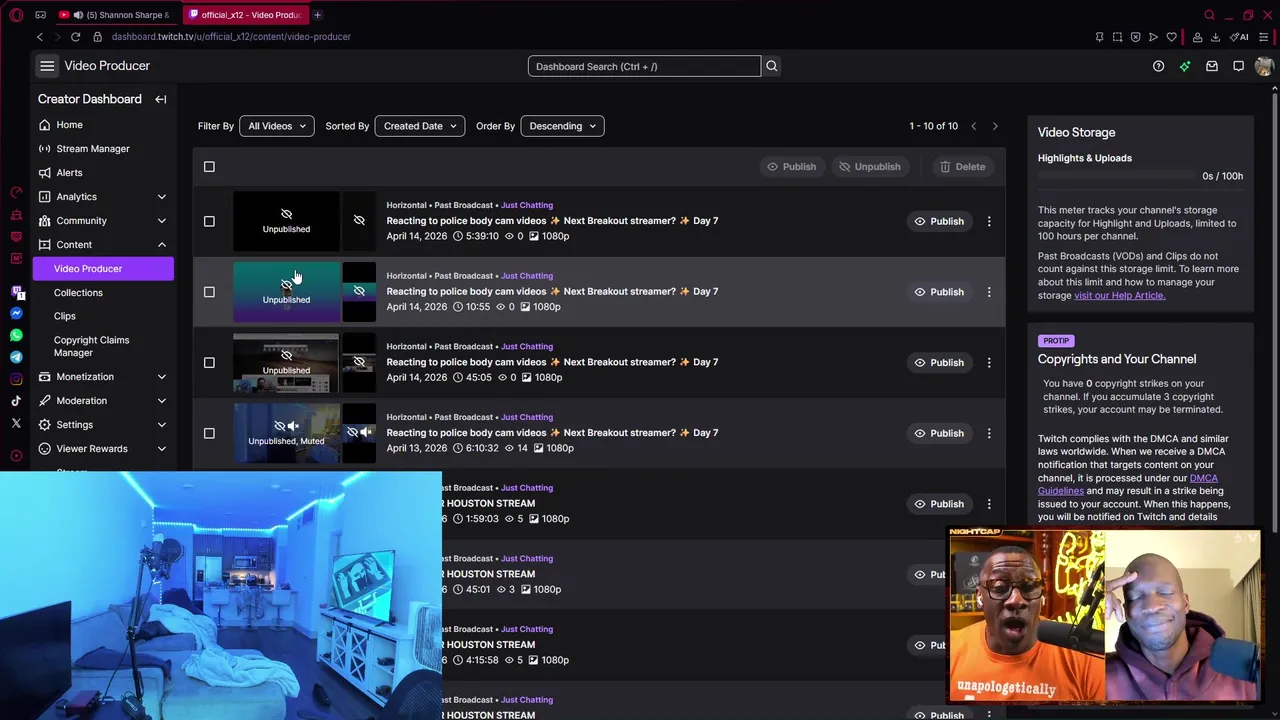1280x720 pixels.
Task: Select the 5:39:10 video checkbox
Action: 209,221
